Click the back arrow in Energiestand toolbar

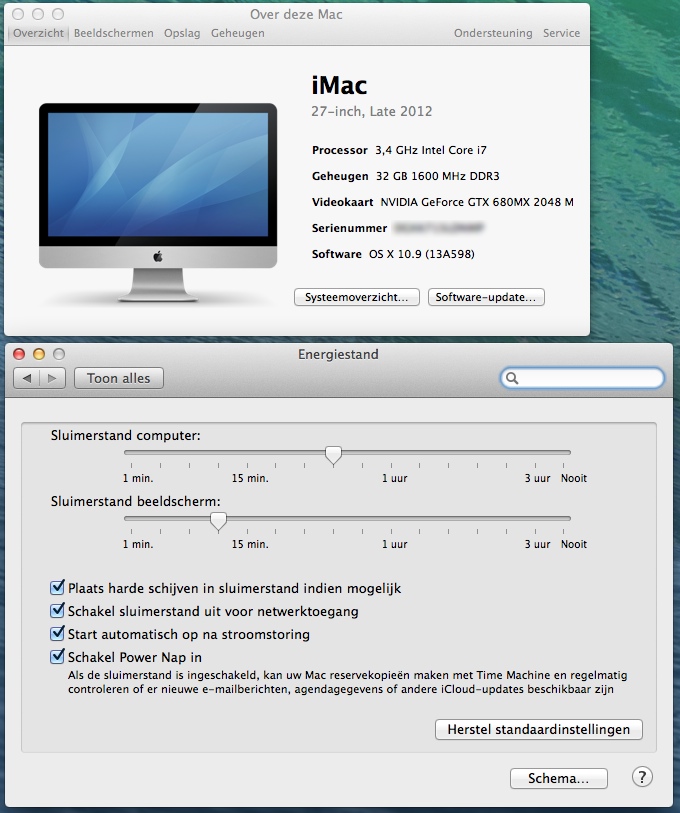tap(26, 379)
